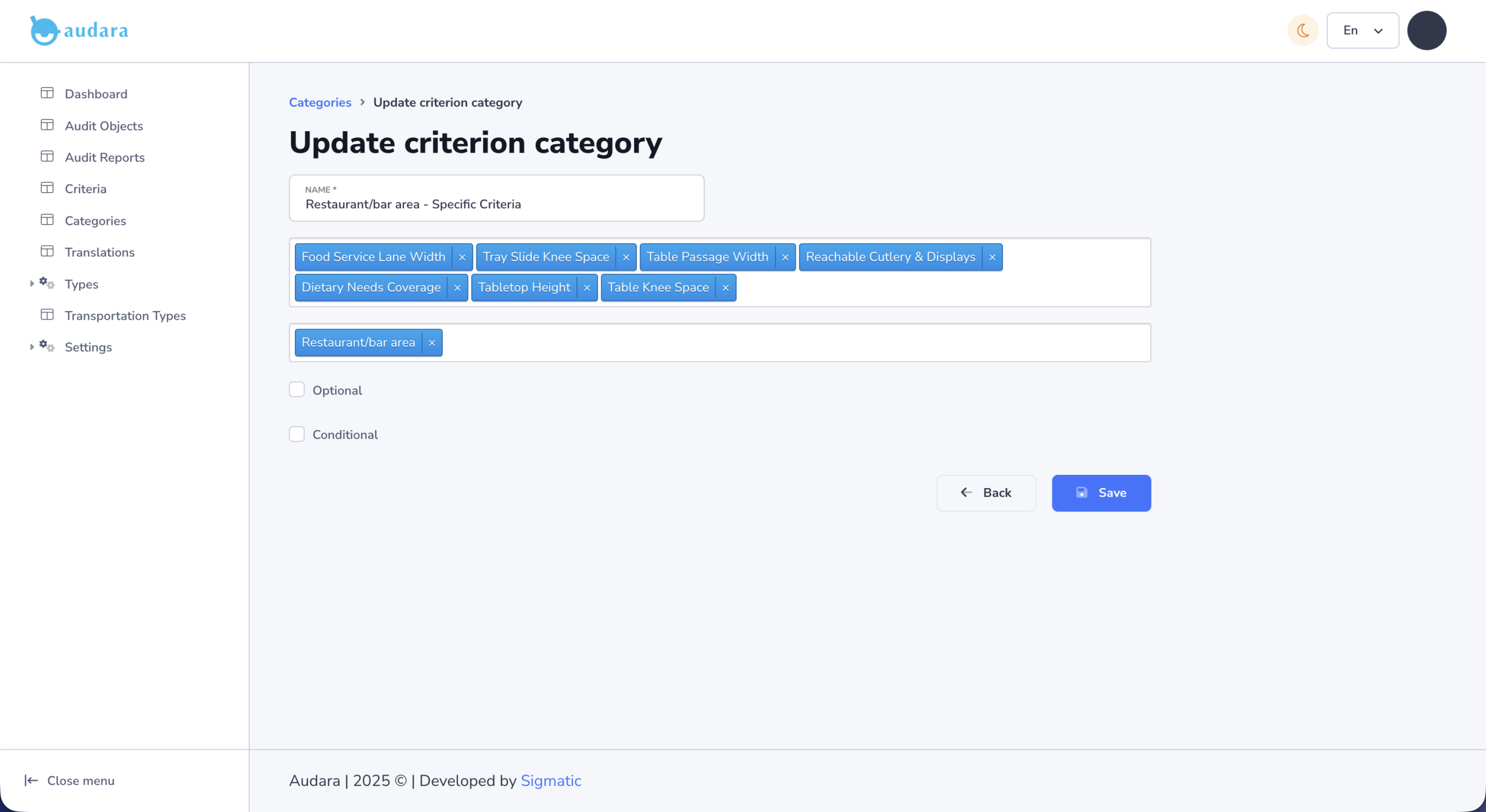Enable the Optional checkbox
The height and width of the screenshot is (812, 1486).
pyautogui.click(x=297, y=389)
